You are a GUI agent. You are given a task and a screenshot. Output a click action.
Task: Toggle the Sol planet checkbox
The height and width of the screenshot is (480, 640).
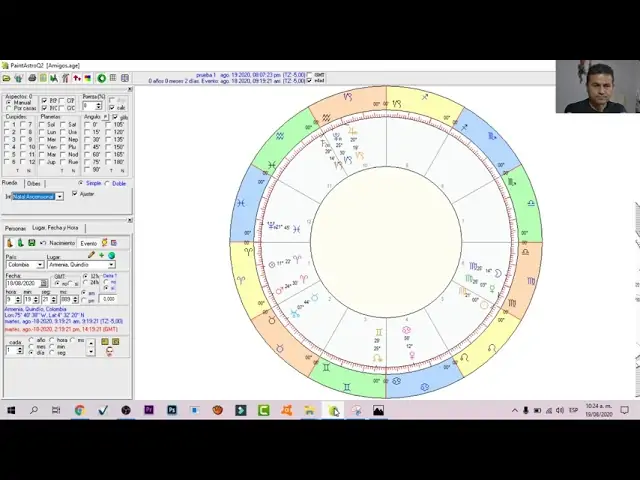click(42, 124)
